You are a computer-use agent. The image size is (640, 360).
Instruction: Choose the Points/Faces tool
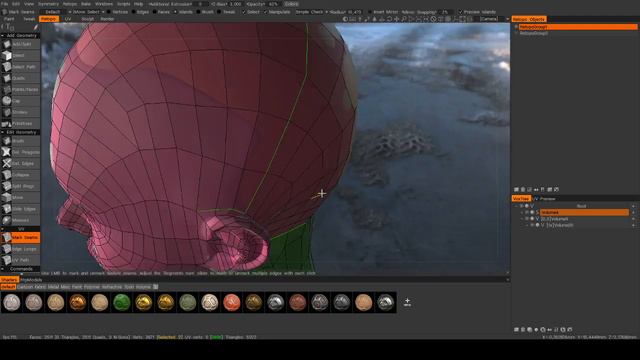point(20,89)
